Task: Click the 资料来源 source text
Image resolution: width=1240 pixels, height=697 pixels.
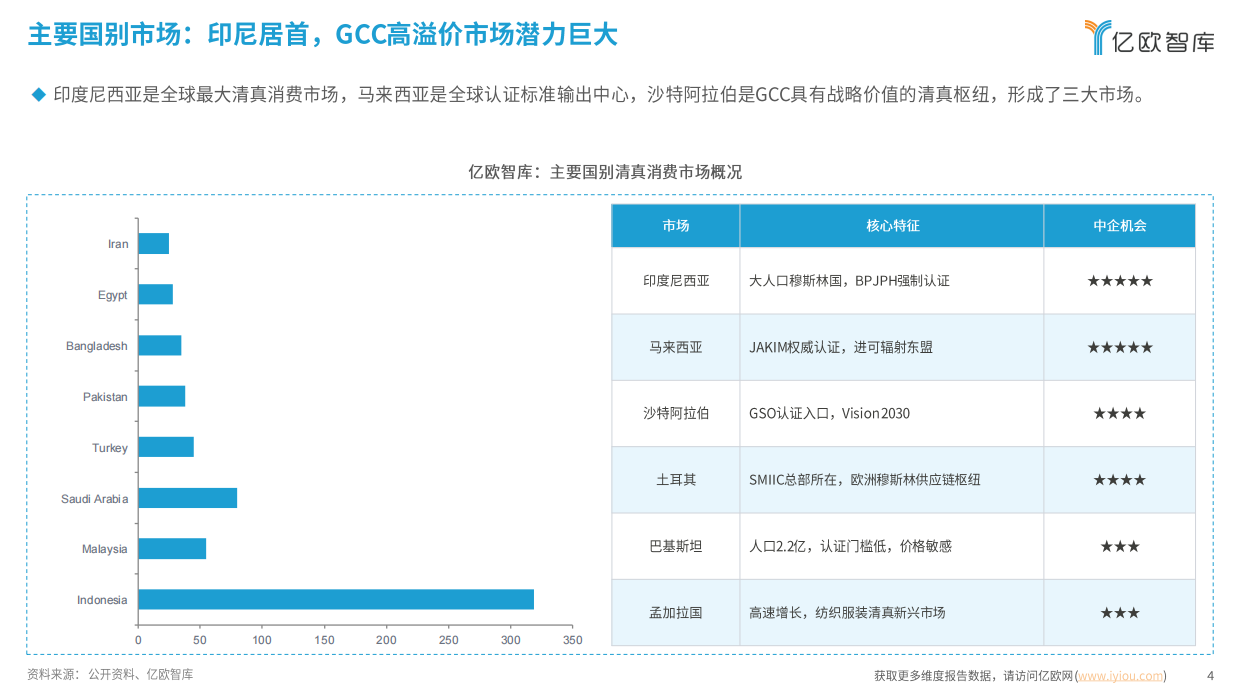Action: coord(110,675)
